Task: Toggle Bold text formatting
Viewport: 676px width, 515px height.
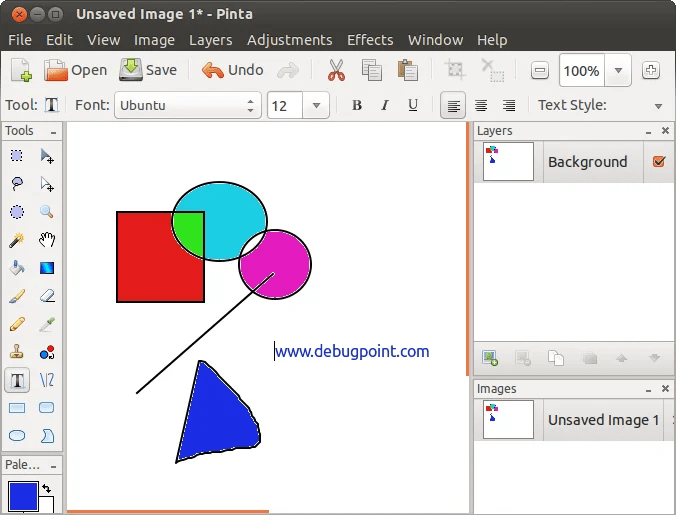Action: pos(357,105)
